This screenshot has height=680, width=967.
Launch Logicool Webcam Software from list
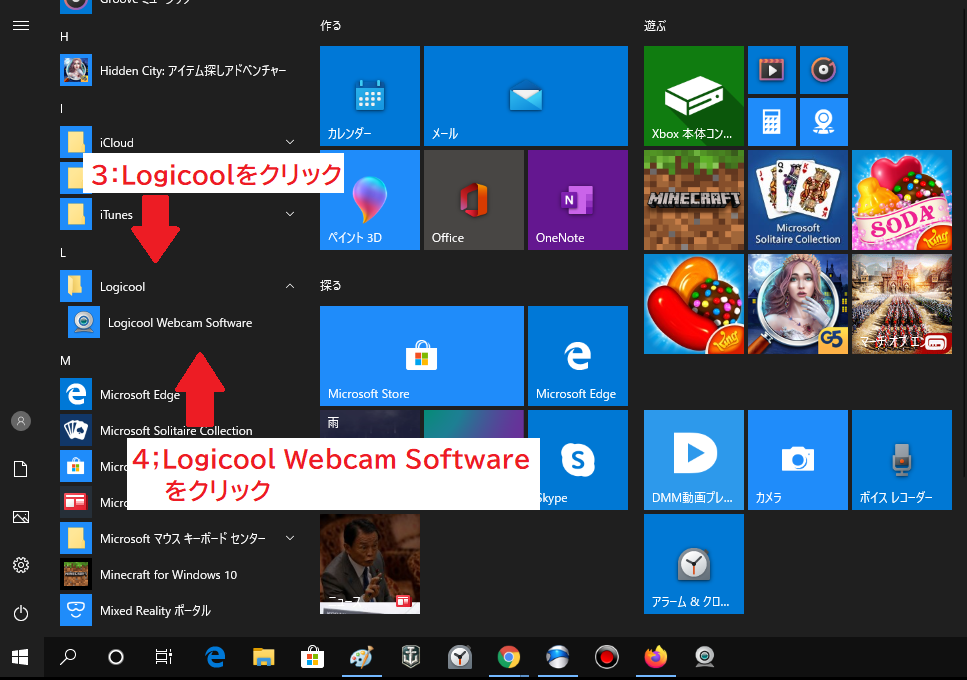183,322
